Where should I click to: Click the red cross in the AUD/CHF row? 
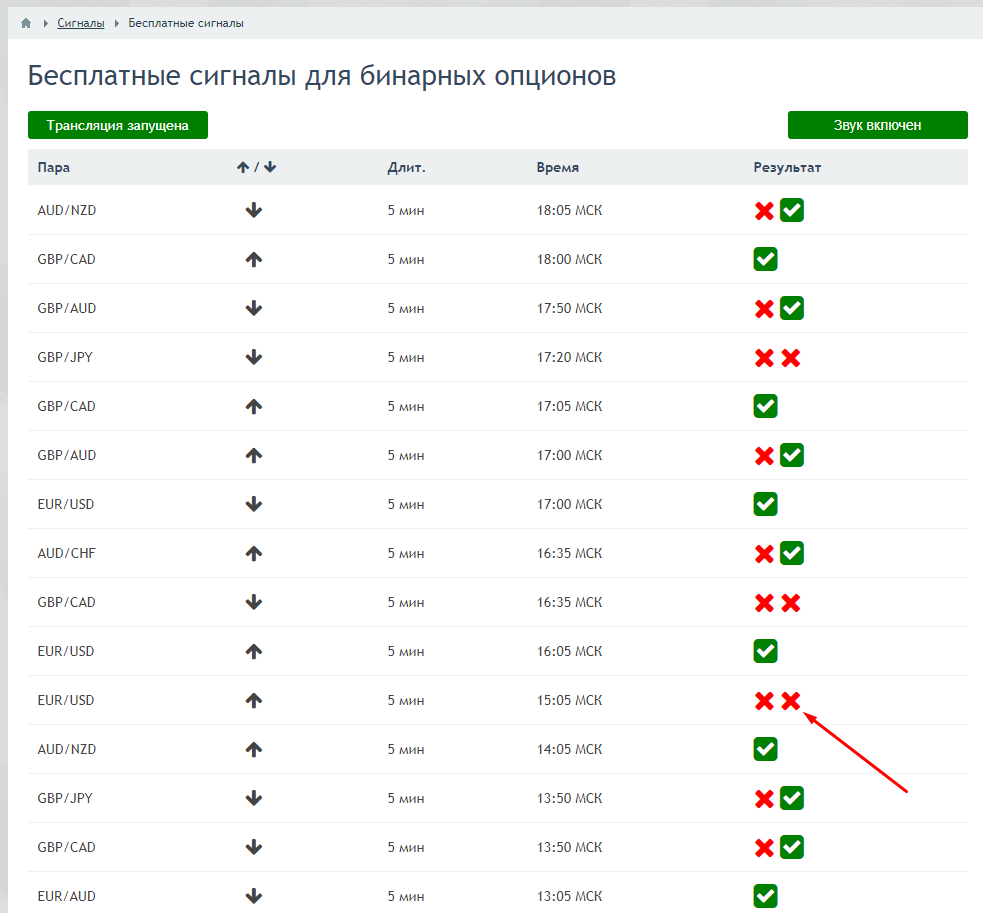point(764,554)
